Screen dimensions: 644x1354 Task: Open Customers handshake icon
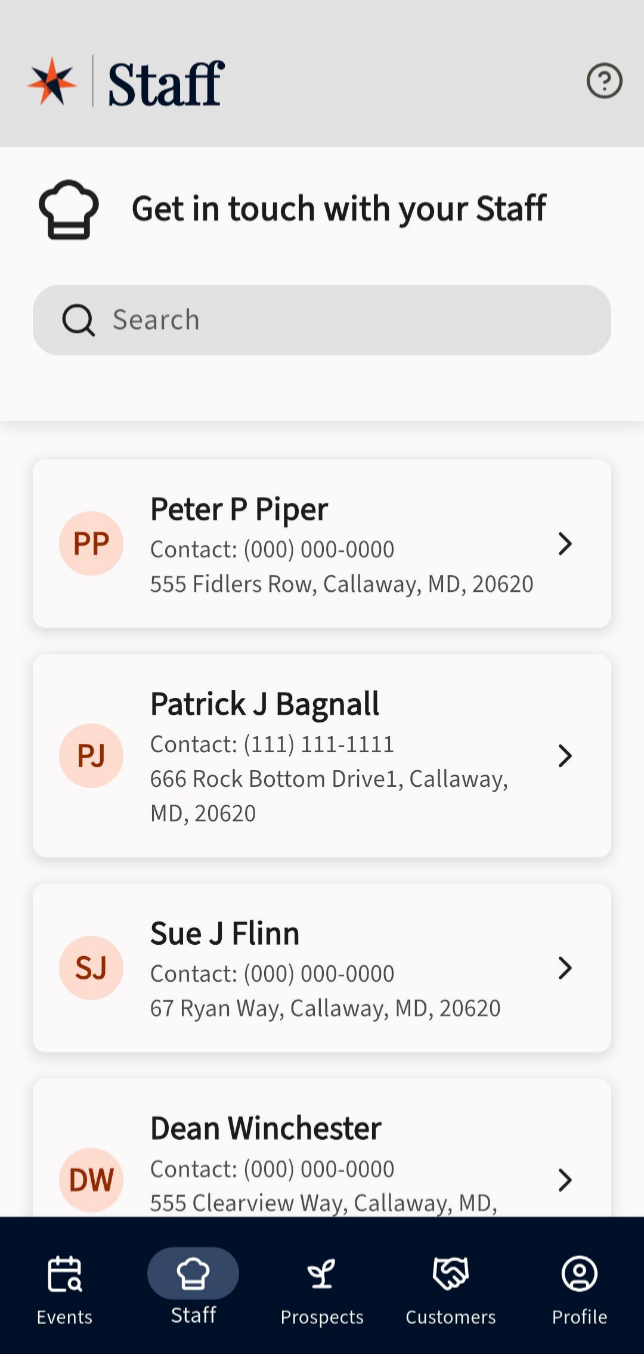(x=450, y=1274)
